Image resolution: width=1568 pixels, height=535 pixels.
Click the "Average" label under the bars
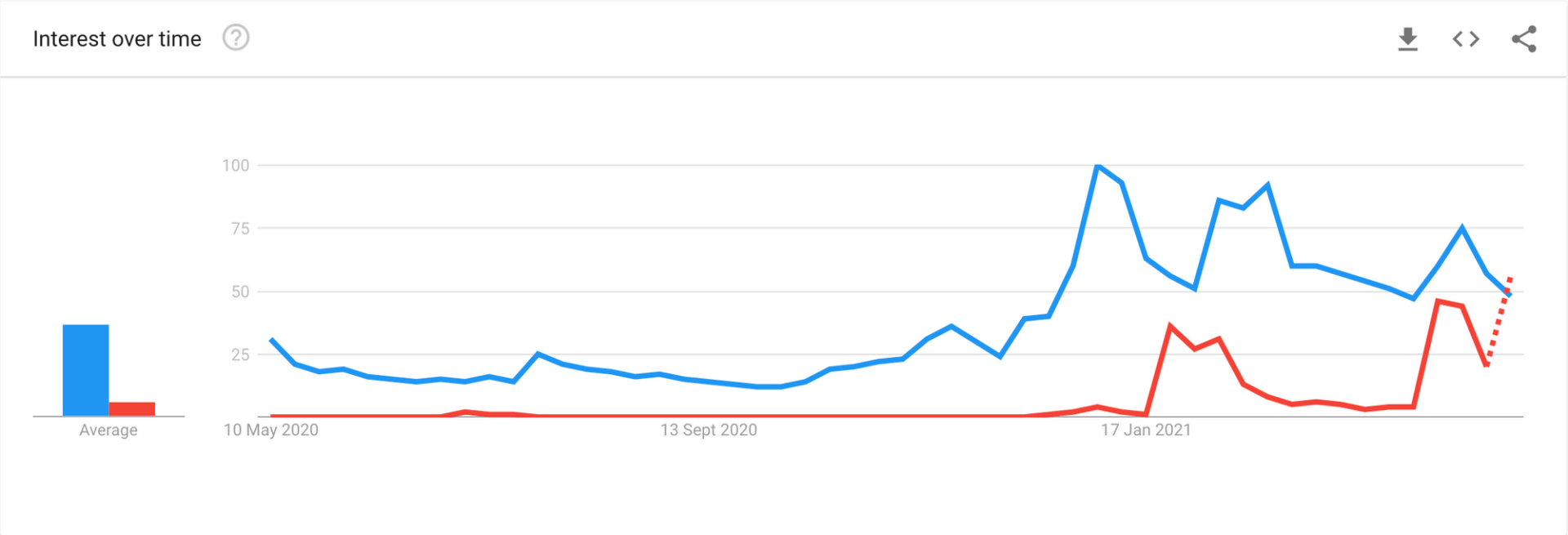point(109,430)
